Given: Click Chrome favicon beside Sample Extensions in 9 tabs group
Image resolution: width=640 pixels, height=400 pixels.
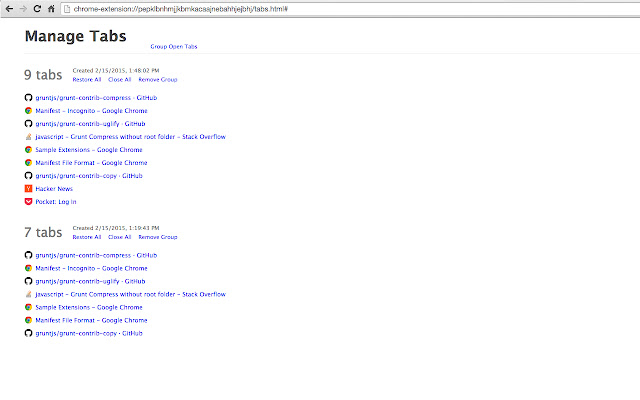Looking at the screenshot, I should (28, 150).
